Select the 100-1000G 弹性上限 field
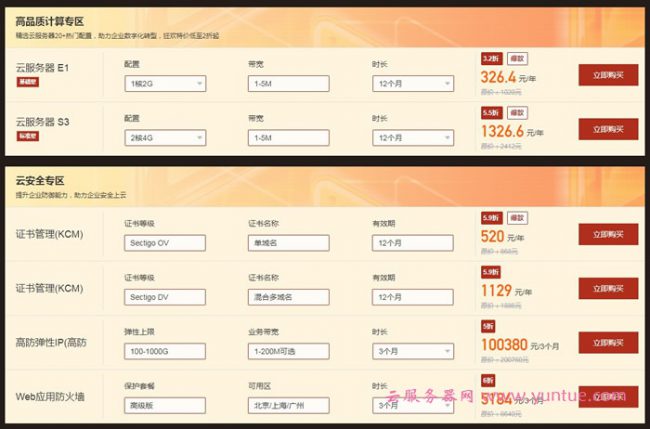Viewport: 650px width, 429px height. [x=165, y=352]
